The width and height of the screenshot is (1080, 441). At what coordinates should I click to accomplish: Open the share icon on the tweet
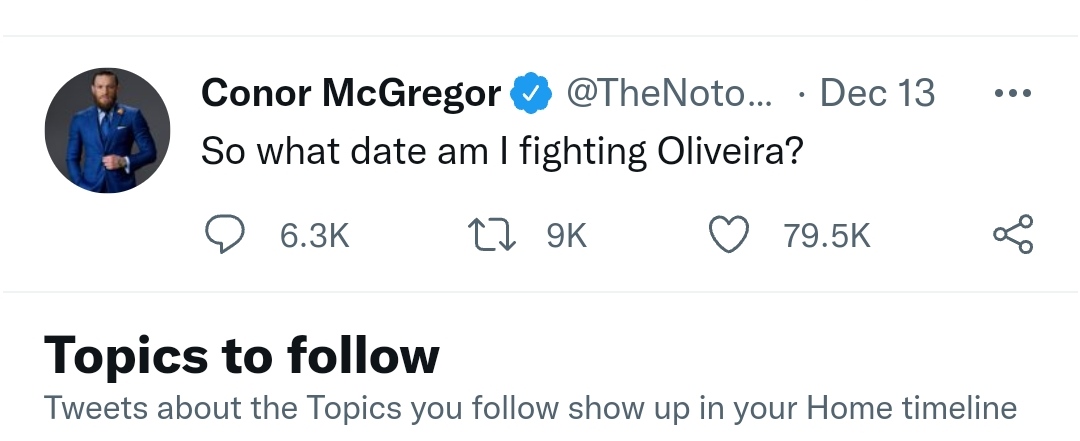(x=1012, y=235)
